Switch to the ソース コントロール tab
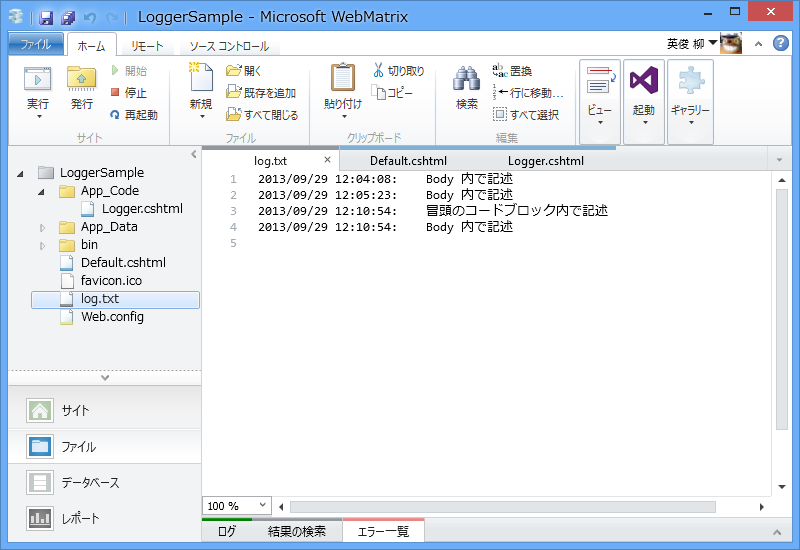The height and width of the screenshot is (550, 800). point(229,46)
